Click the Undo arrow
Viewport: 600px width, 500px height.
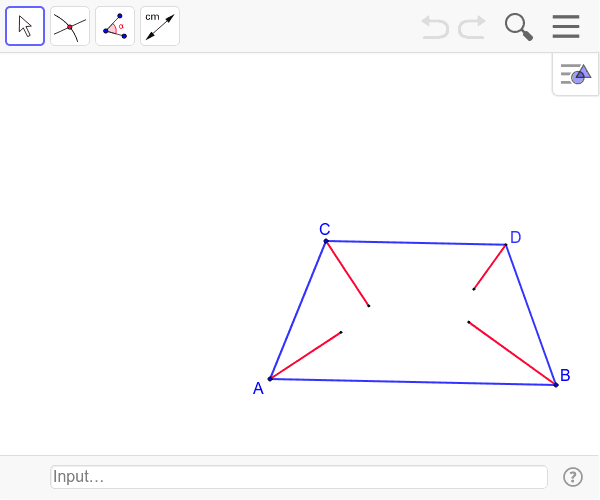coord(435,27)
